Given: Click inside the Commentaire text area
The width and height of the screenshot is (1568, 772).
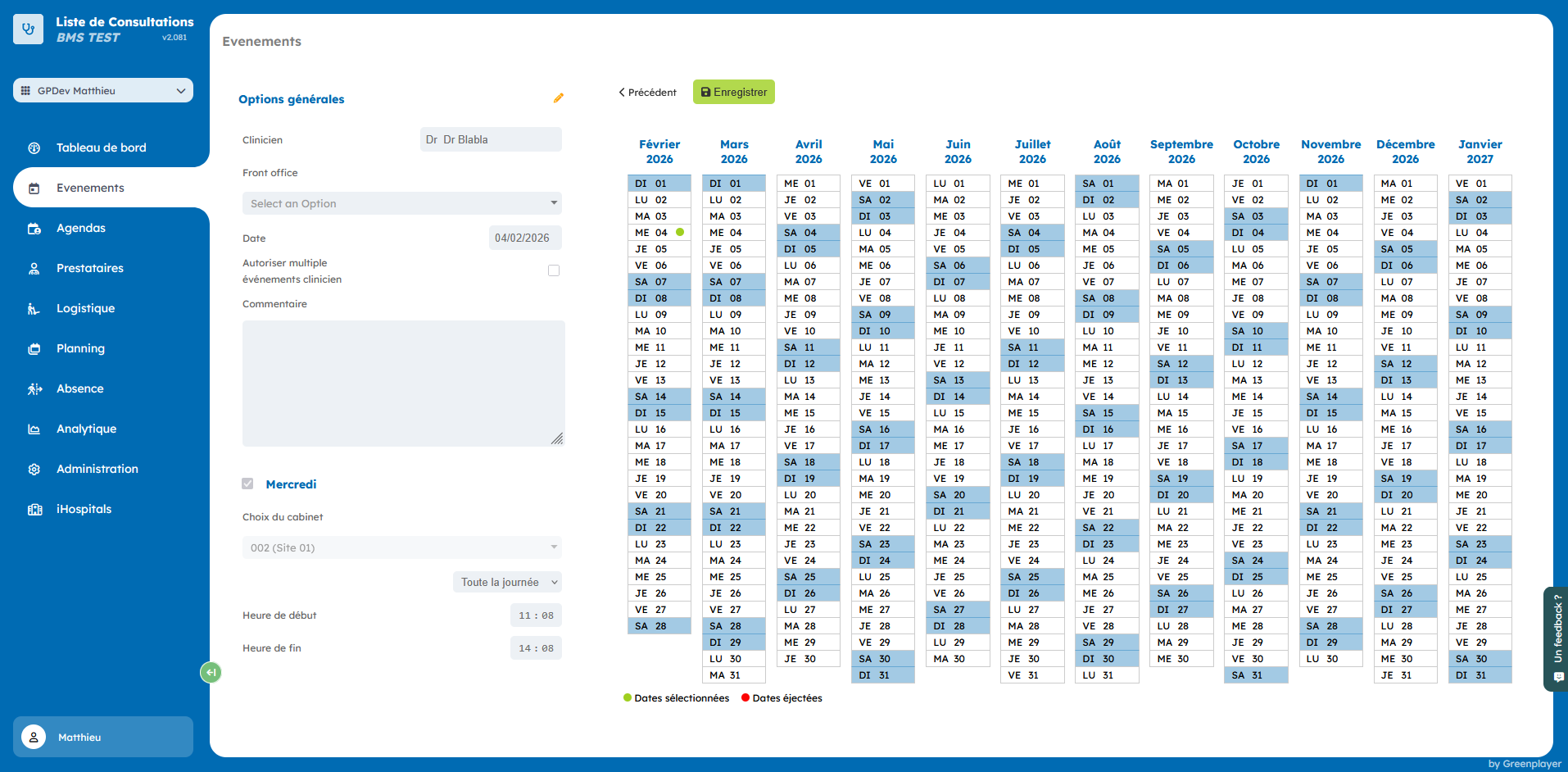Looking at the screenshot, I should pos(403,383).
